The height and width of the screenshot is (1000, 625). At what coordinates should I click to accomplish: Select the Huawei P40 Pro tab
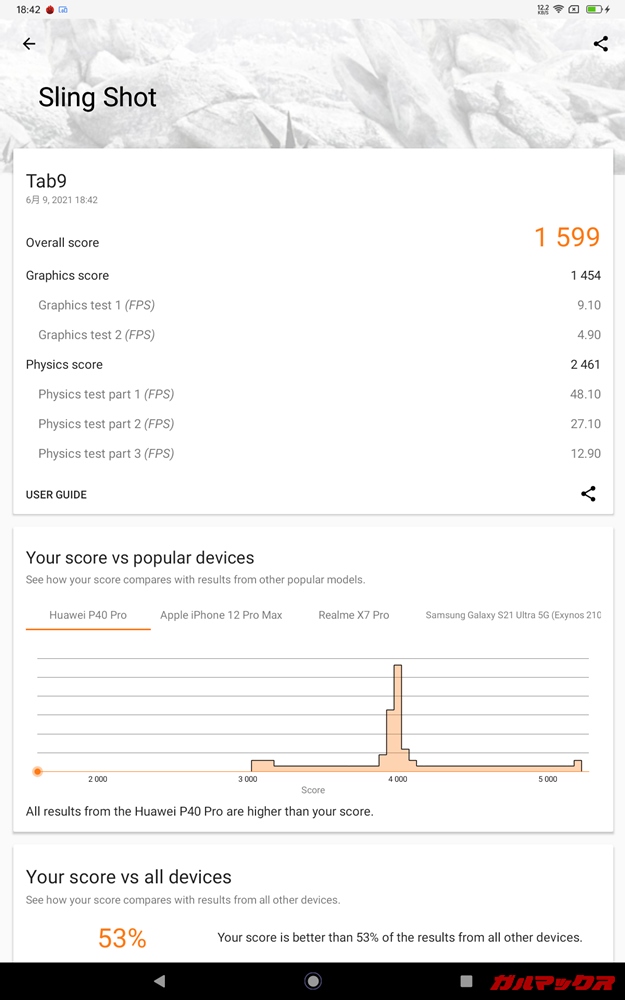88,615
